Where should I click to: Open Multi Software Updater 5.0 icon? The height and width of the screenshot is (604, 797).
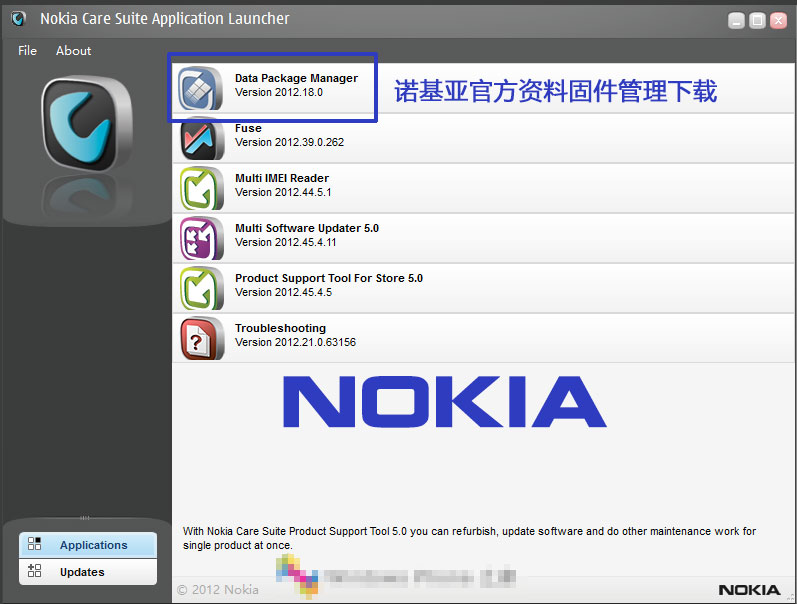click(202, 238)
